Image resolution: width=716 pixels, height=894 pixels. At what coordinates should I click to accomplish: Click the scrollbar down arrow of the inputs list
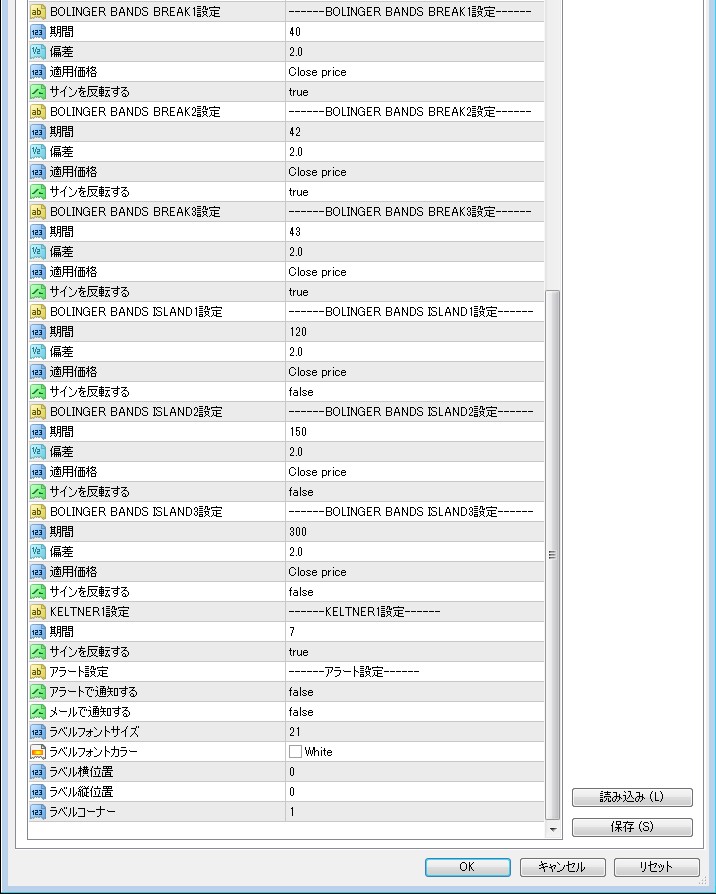(x=552, y=830)
